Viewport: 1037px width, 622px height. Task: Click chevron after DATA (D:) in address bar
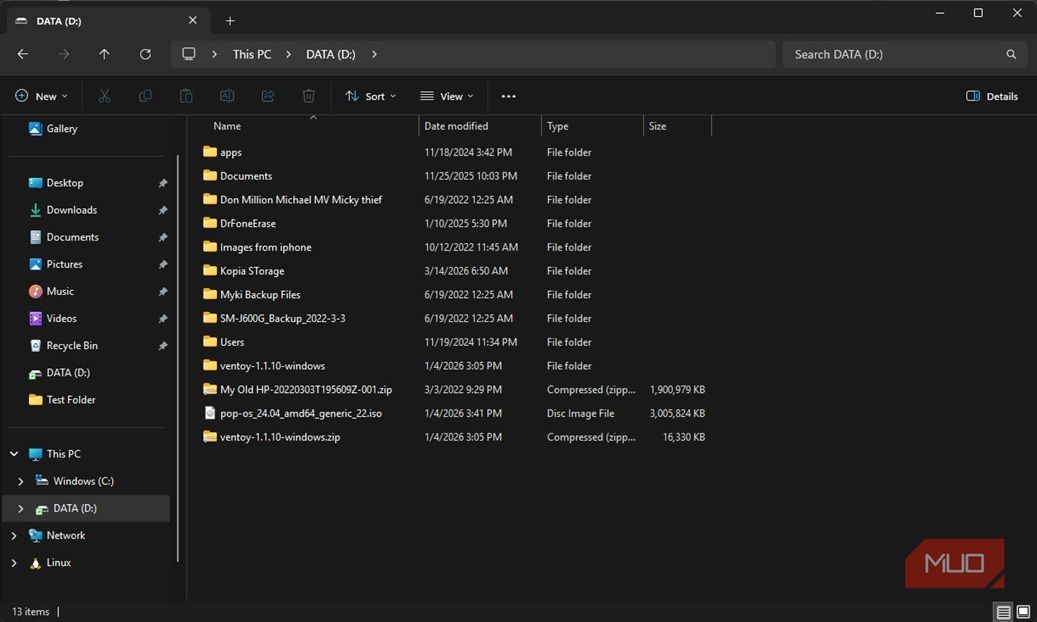pyautogui.click(x=374, y=54)
